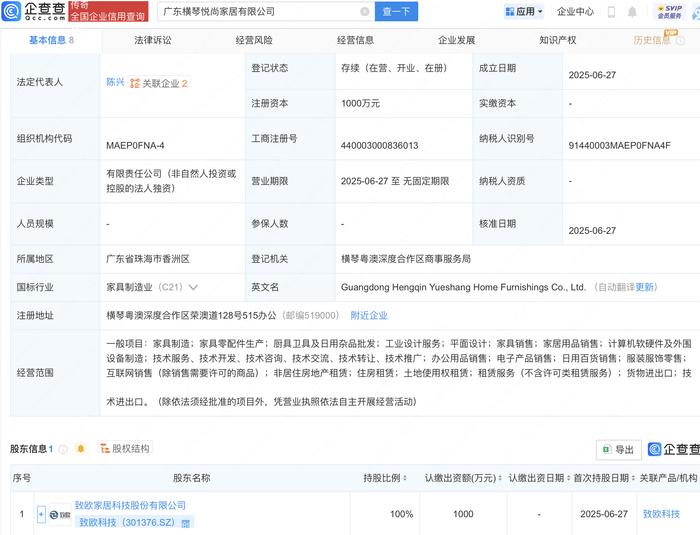Click the 全国企业信用查询 red banner

(108, 12)
